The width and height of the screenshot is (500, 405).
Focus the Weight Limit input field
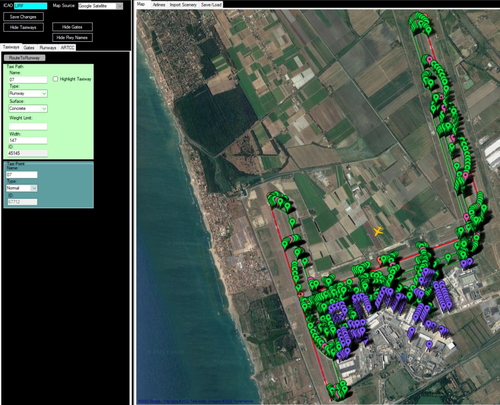[x=28, y=126]
